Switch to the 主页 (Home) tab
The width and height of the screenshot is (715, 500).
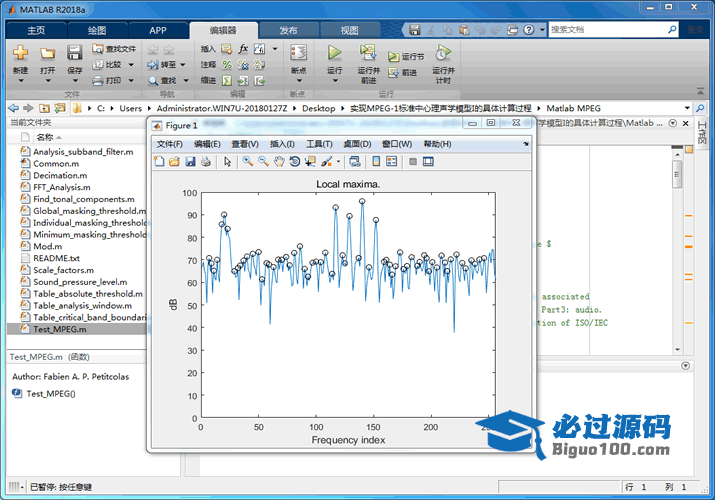[36, 30]
